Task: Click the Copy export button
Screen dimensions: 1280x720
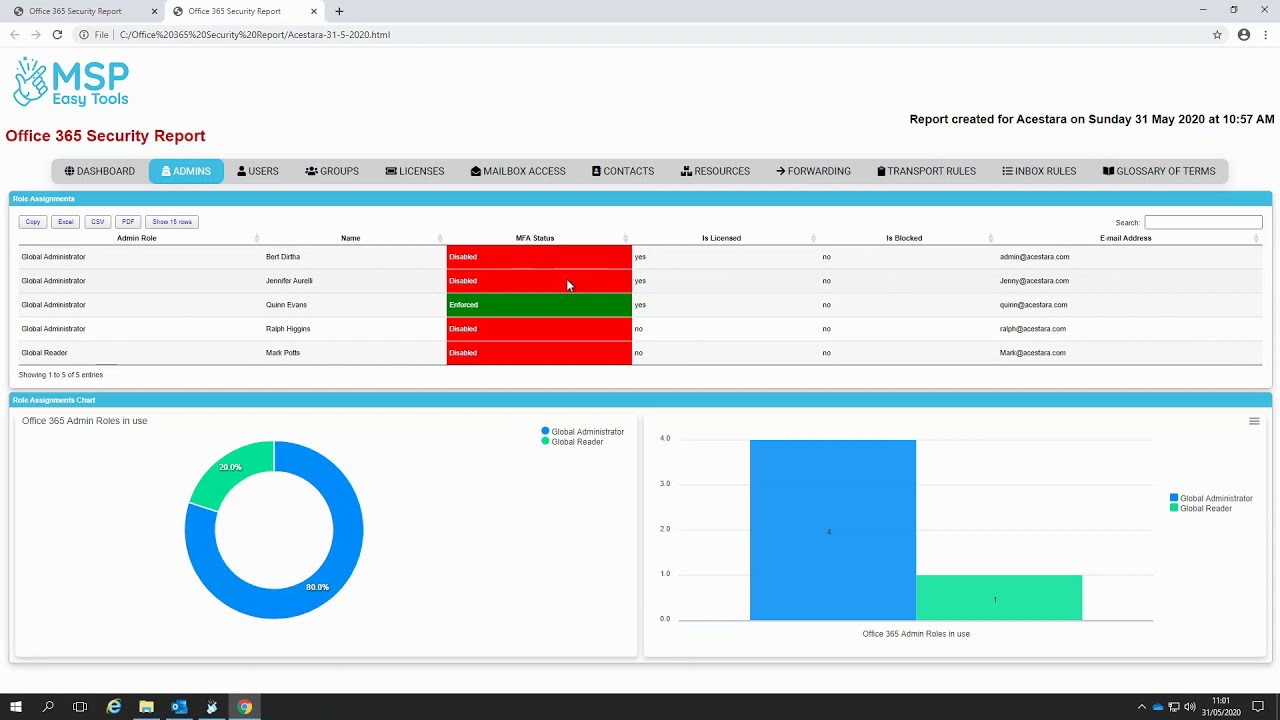Action: point(33,222)
